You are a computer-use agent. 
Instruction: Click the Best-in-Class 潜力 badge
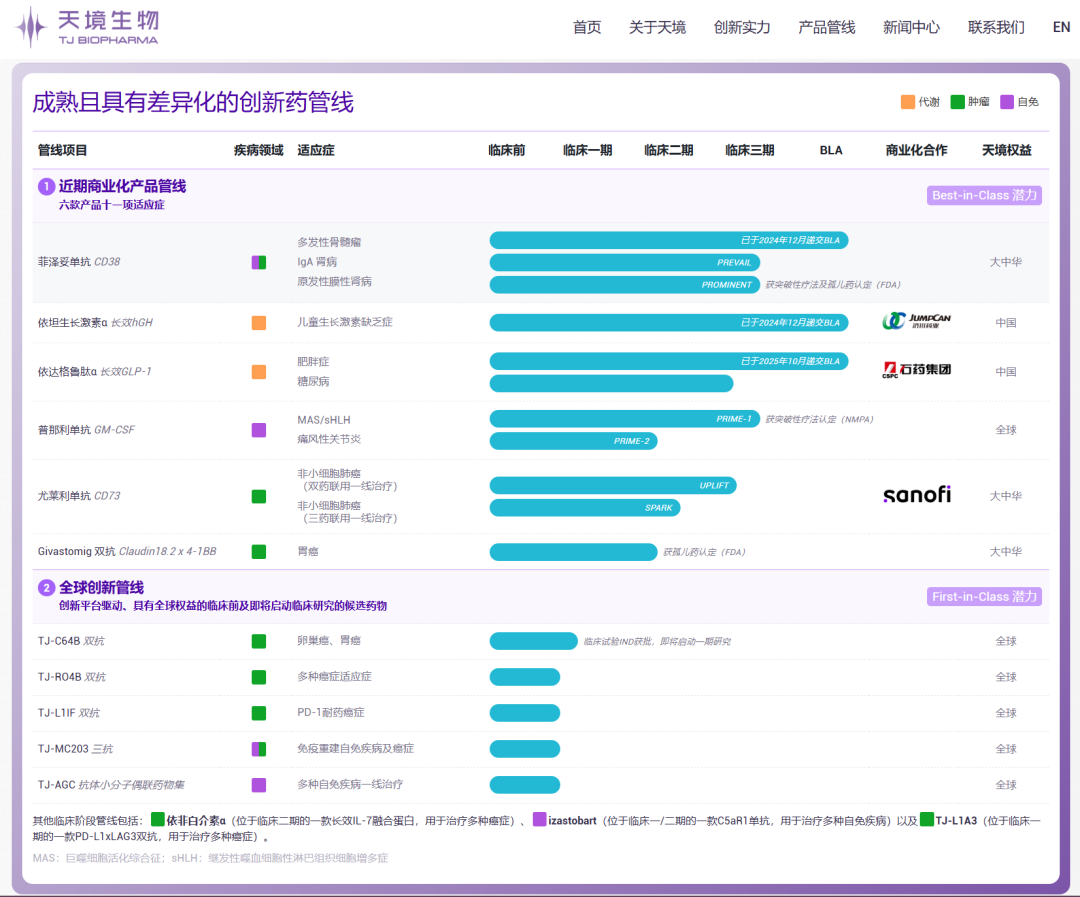click(984, 195)
